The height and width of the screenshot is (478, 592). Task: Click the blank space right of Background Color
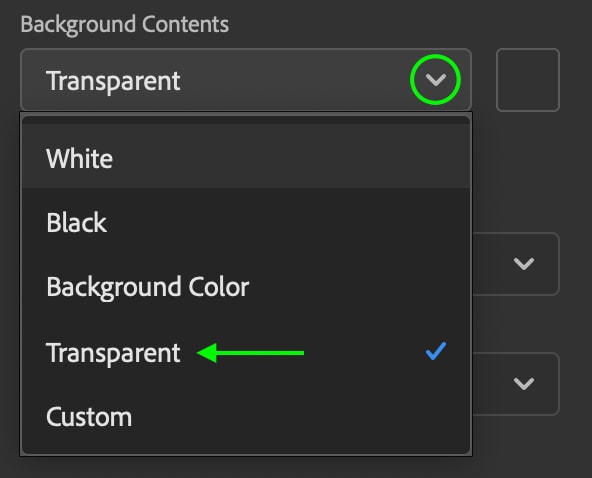[x=359, y=287]
